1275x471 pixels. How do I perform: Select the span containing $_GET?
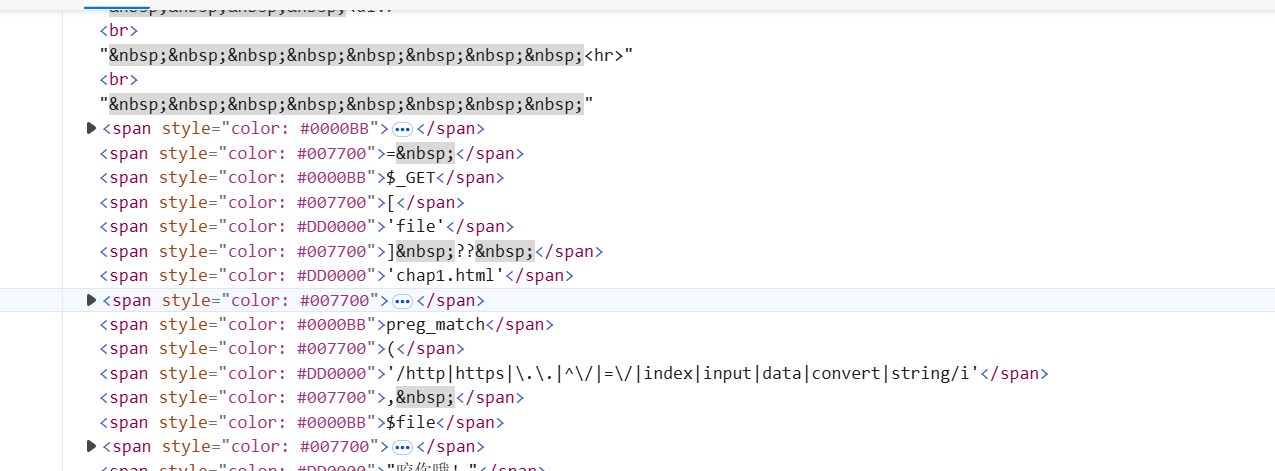[x=301, y=178]
